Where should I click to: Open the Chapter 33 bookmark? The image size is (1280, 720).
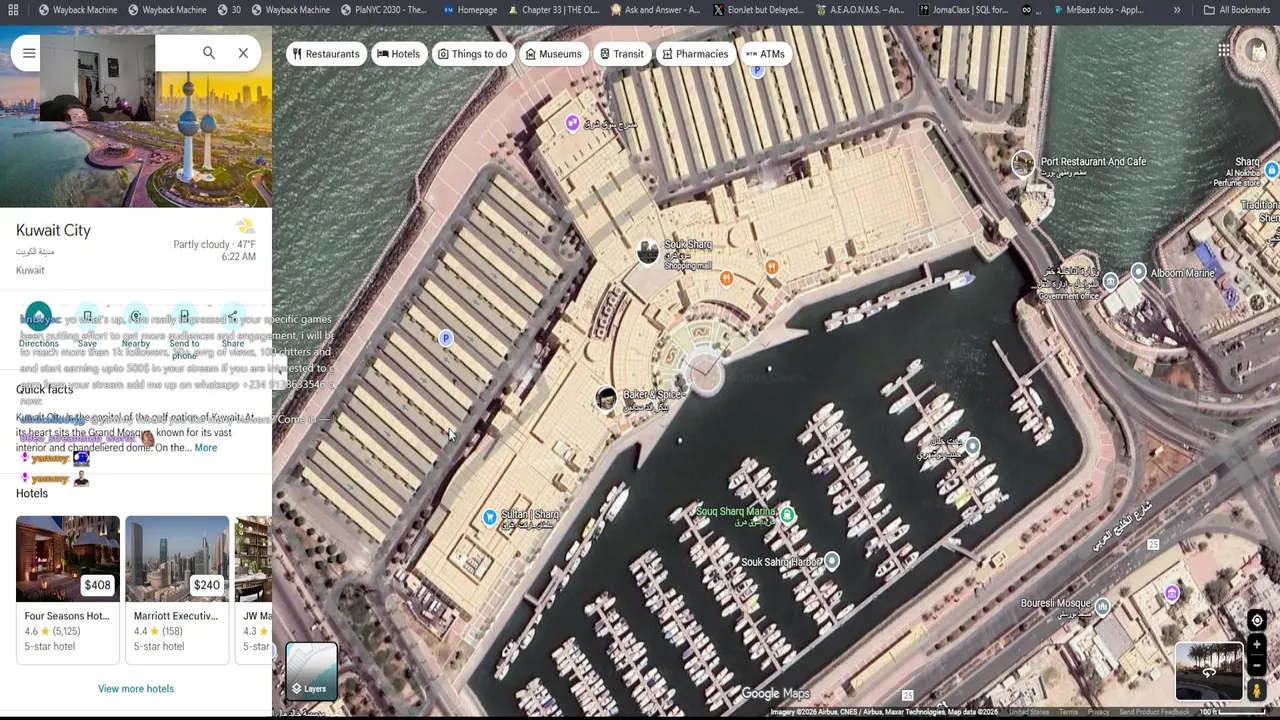(x=555, y=10)
